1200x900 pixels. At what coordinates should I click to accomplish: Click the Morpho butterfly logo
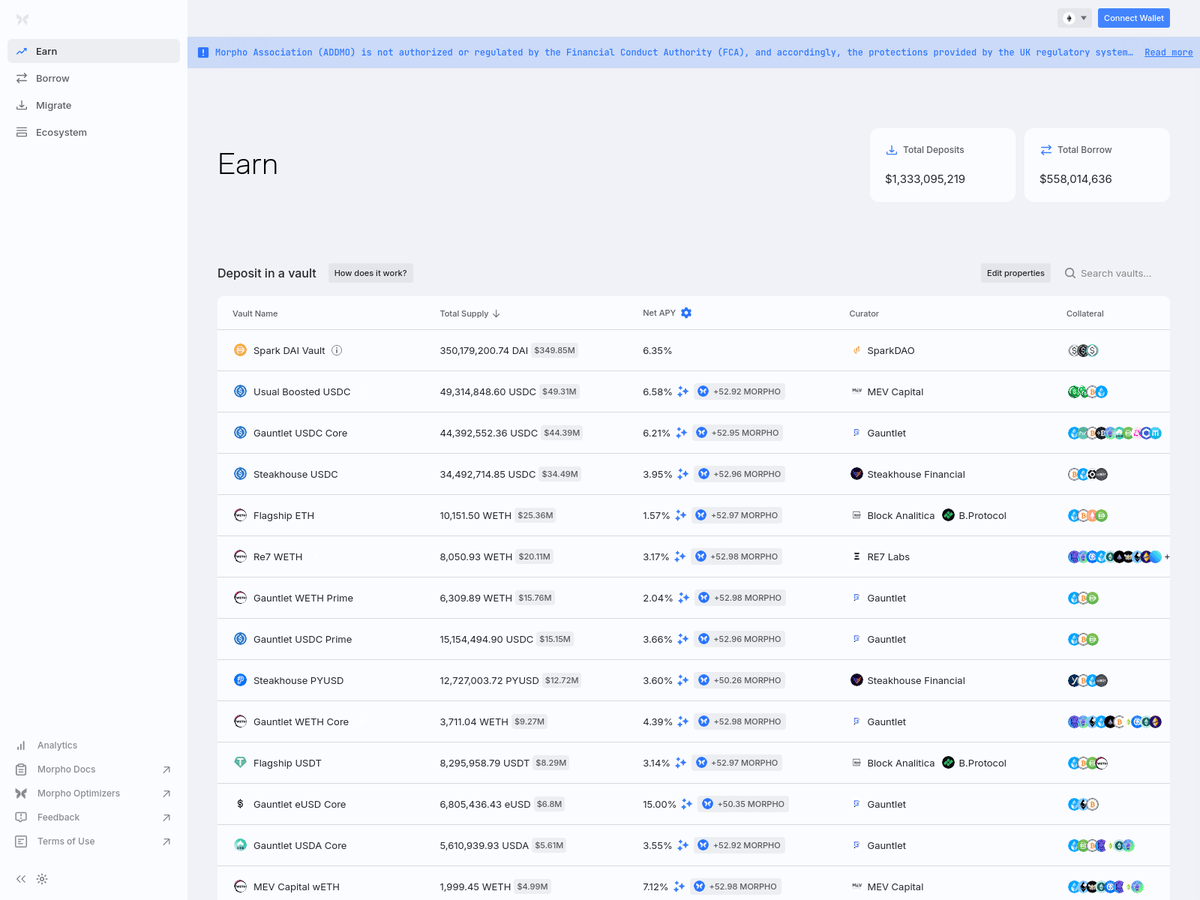coord(22,19)
